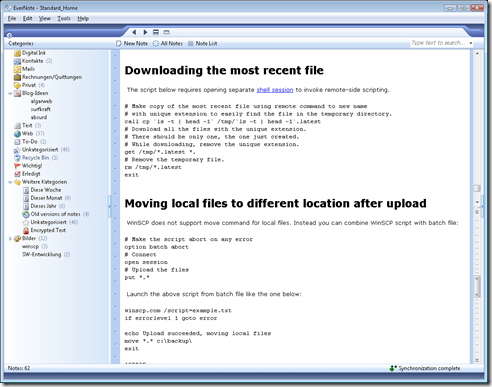Select Rechnungen/Quittungen category icon
The width and height of the screenshot is (492, 387).
[x=17, y=77]
